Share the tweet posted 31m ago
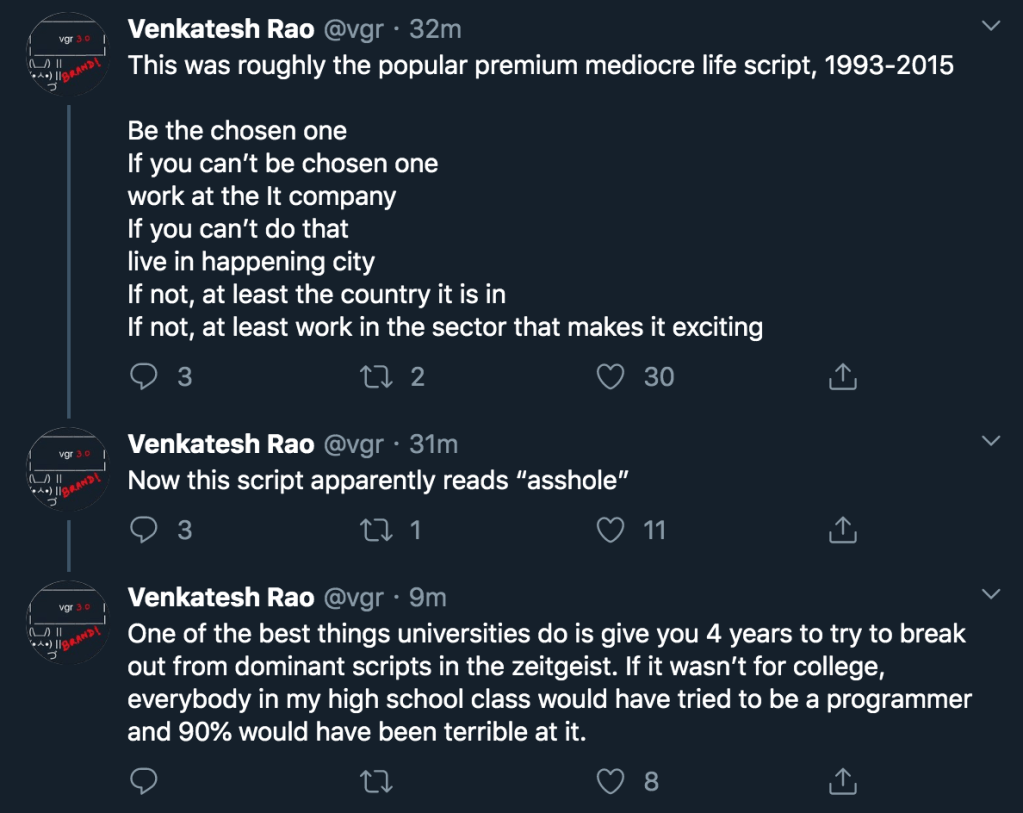Viewport: 1023px width, 813px height. [x=842, y=530]
